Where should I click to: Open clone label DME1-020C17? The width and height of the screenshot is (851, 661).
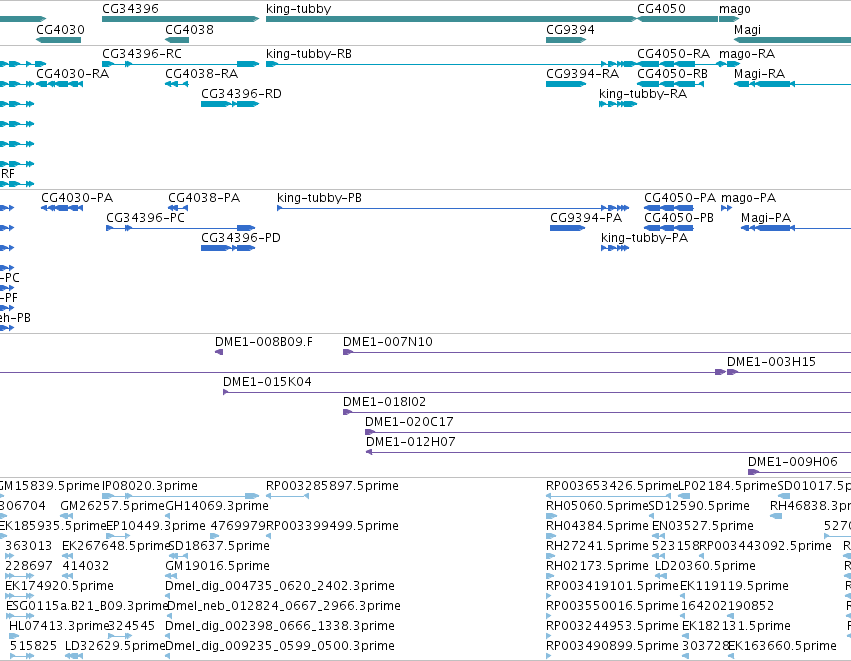point(409,422)
